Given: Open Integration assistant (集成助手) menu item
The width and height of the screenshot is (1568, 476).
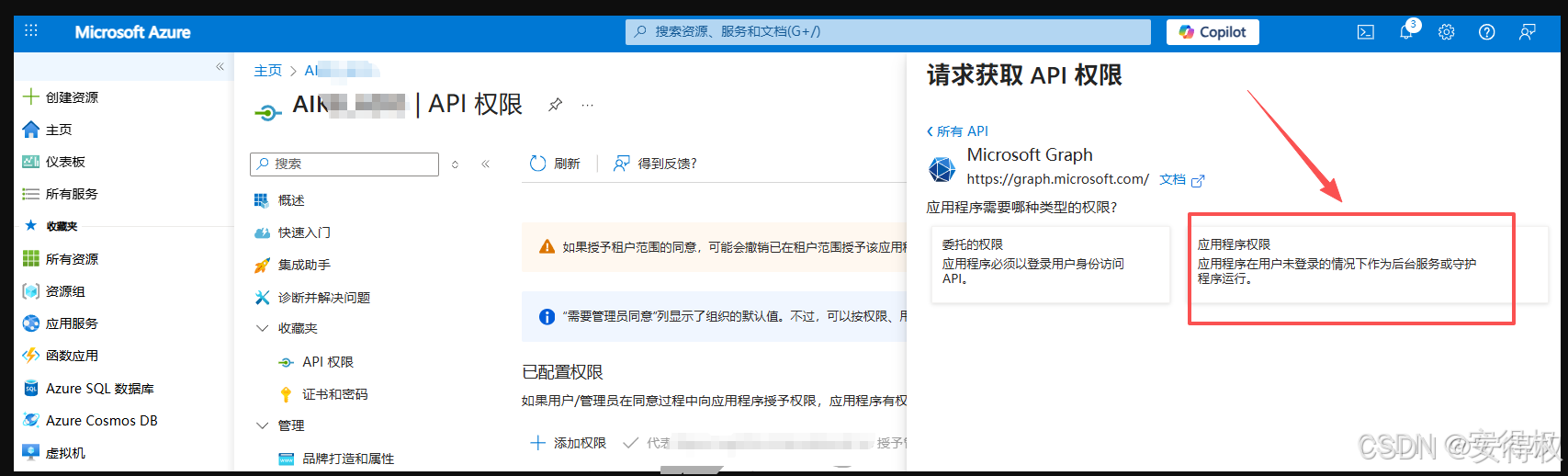Looking at the screenshot, I should (304, 265).
